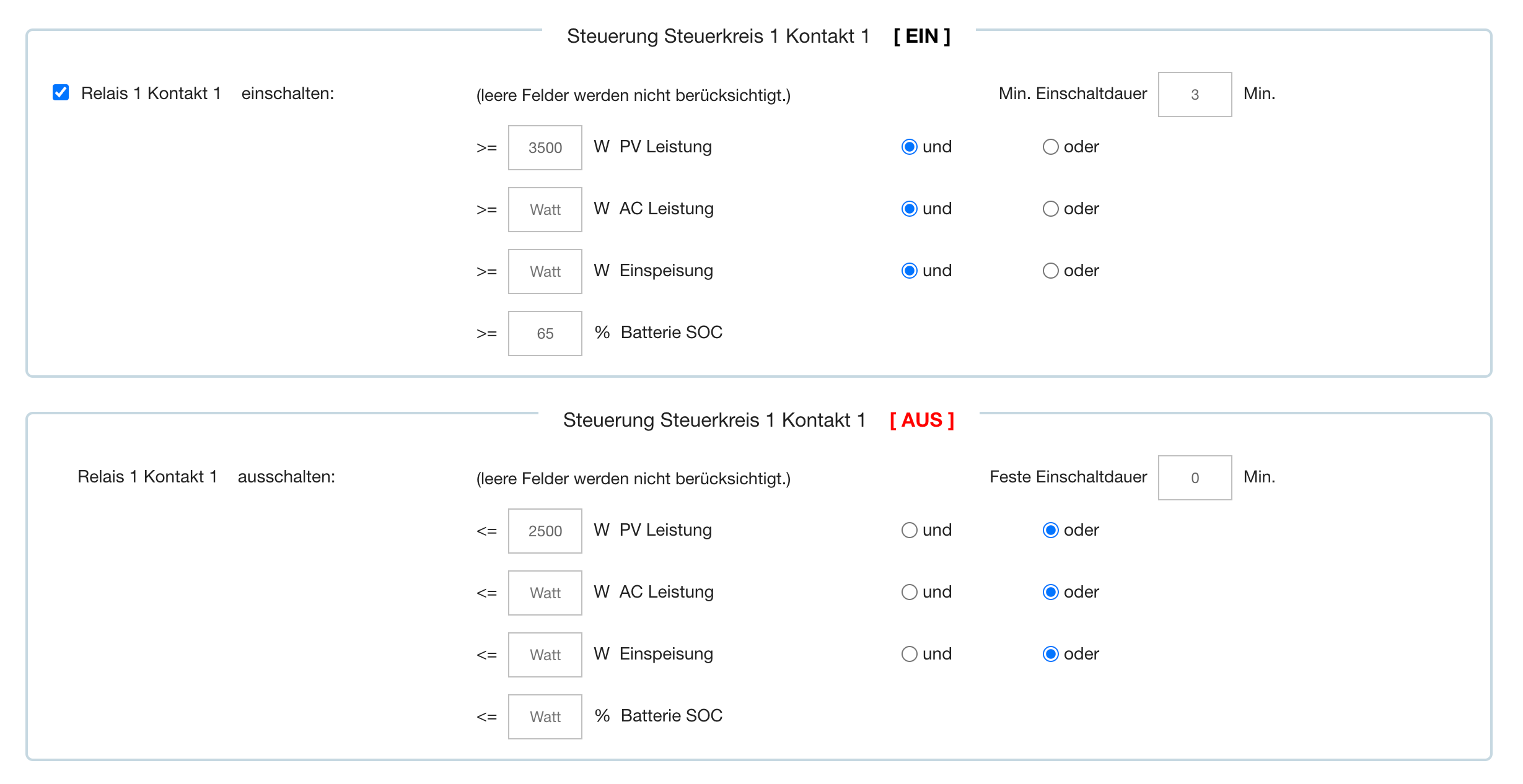Click the 'und' radio for PV Leistung einschalten
Screen dimensions: 1523x784
(x=909, y=147)
